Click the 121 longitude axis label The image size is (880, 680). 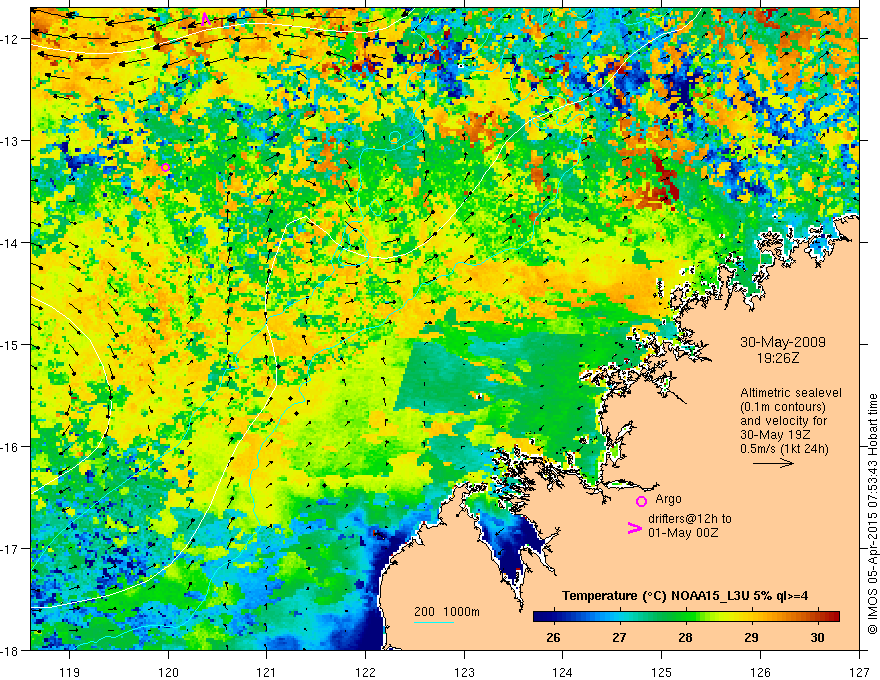coord(267,672)
